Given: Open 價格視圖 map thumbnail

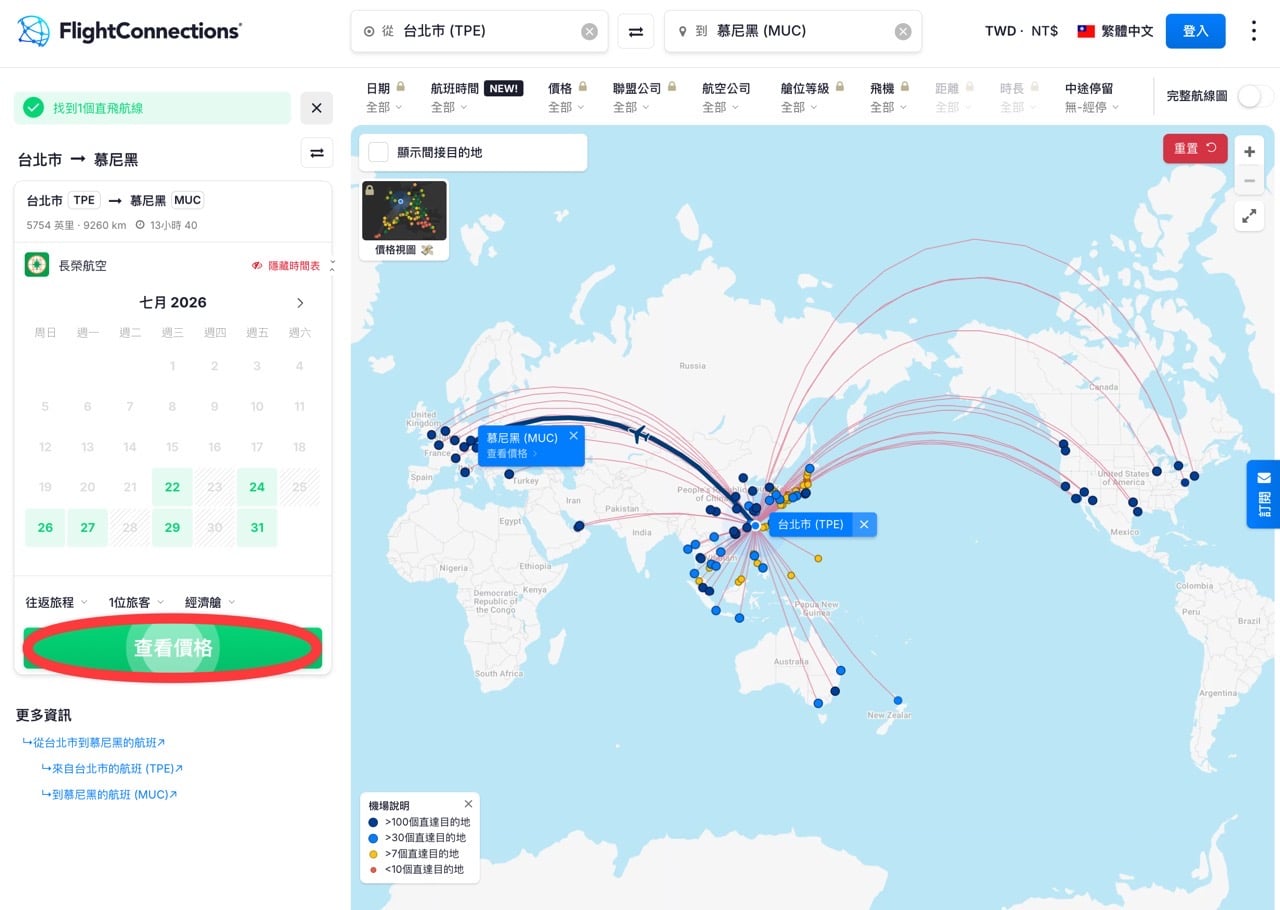Looking at the screenshot, I should [x=404, y=219].
